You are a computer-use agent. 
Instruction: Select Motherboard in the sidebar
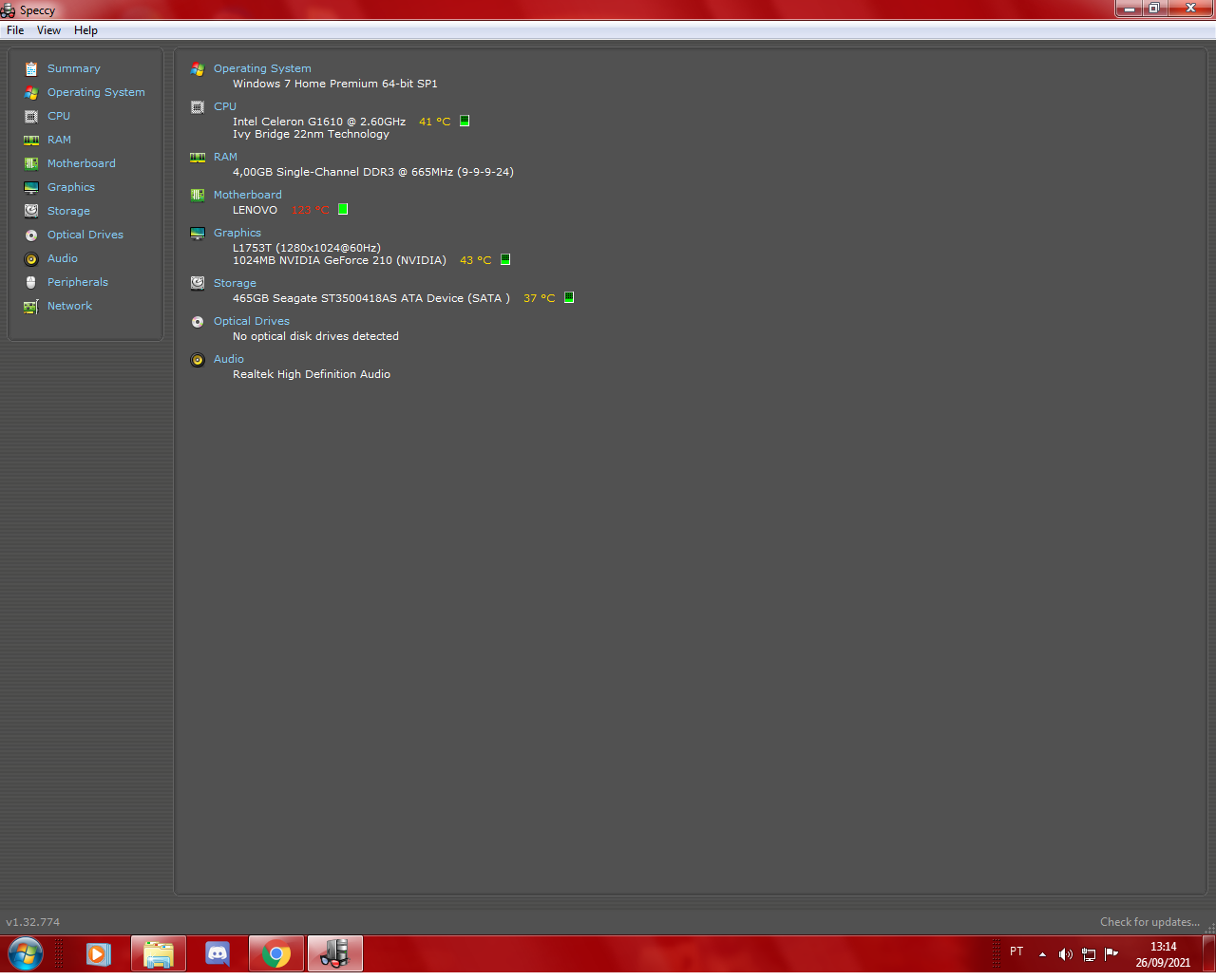point(82,163)
